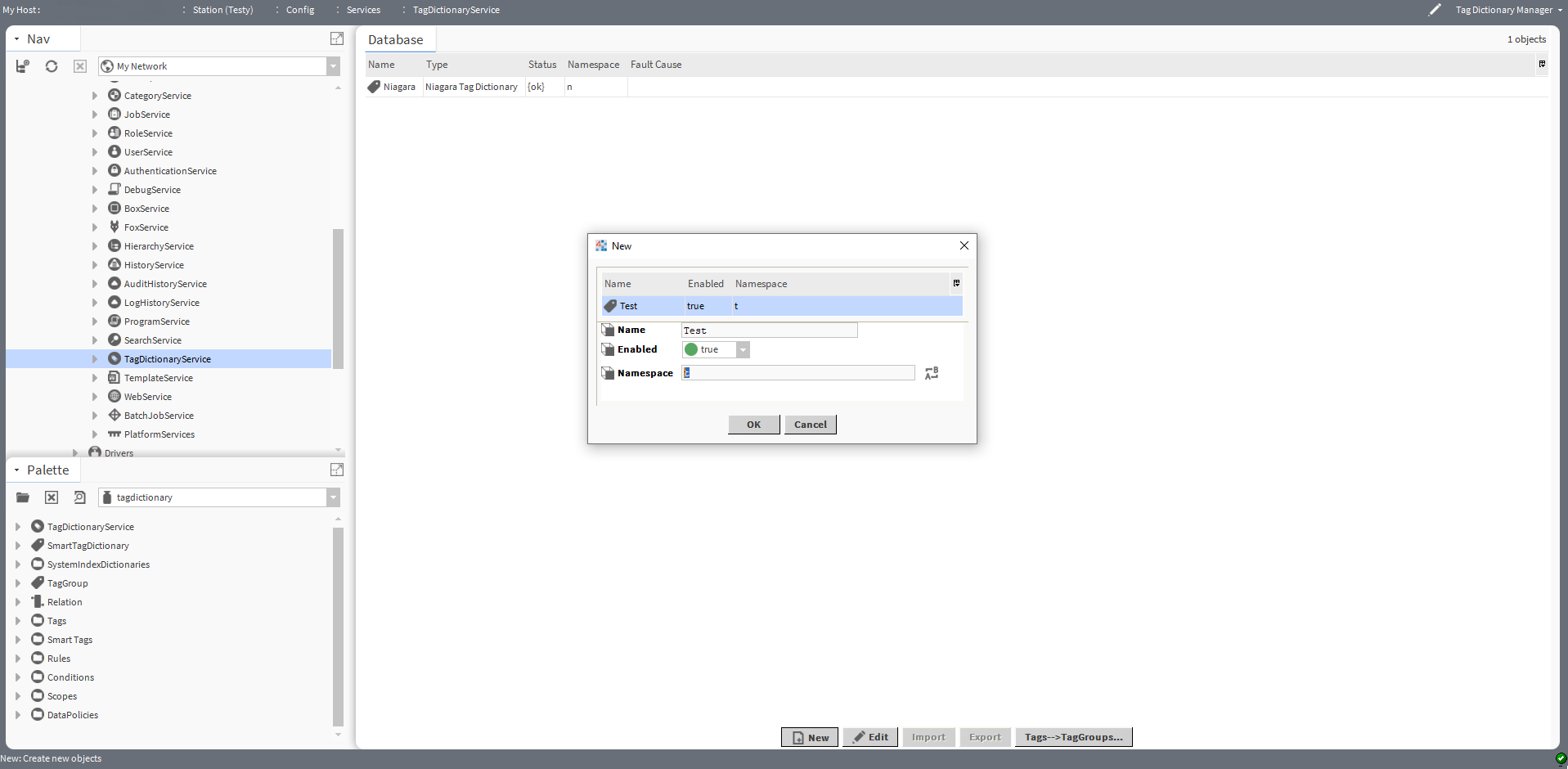Viewport: 1568px width, 769px height.
Task: Click the batch rename icon beside Namespace
Action: coord(932,373)
